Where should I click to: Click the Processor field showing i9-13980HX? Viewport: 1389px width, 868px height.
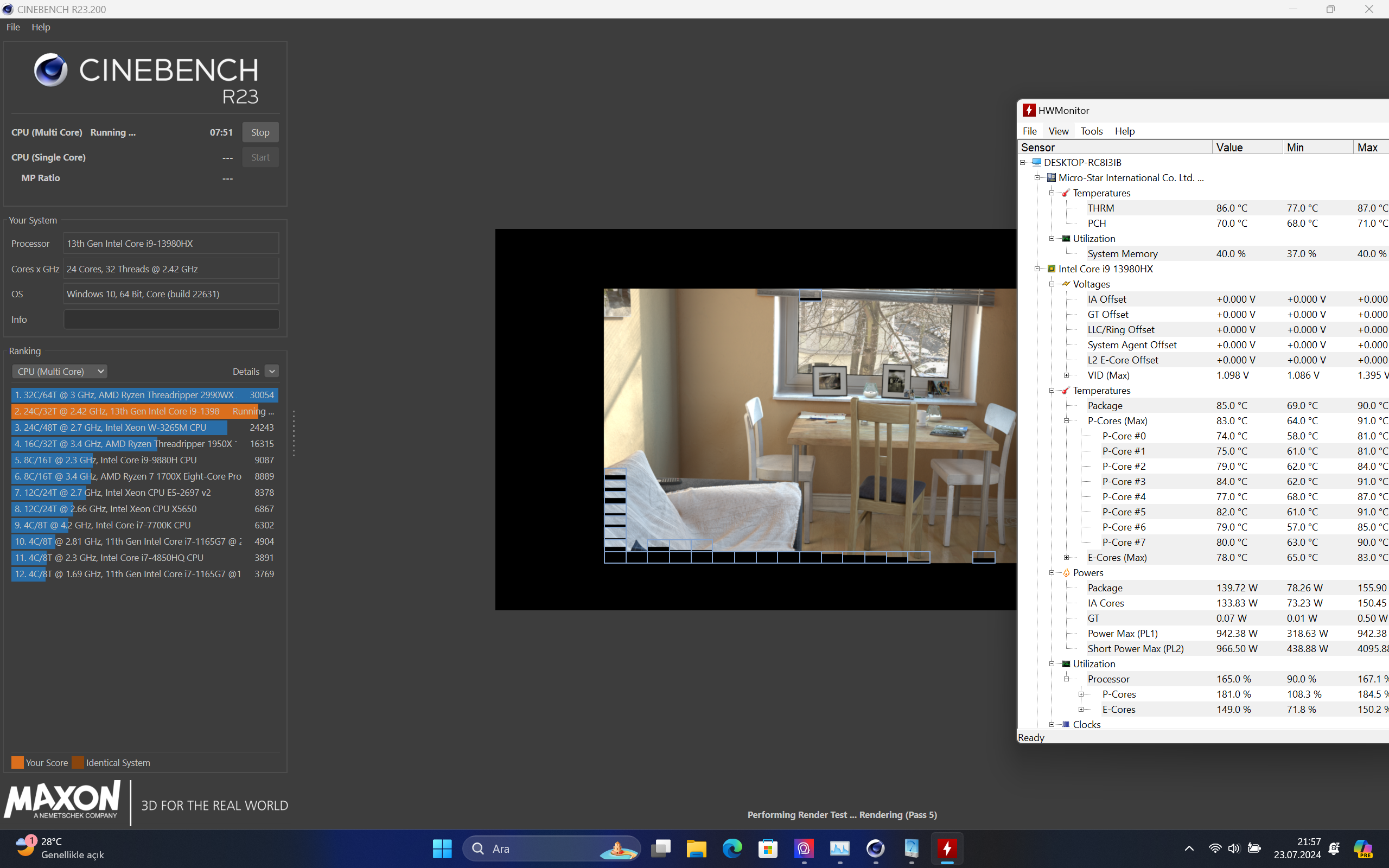(171, 244)
